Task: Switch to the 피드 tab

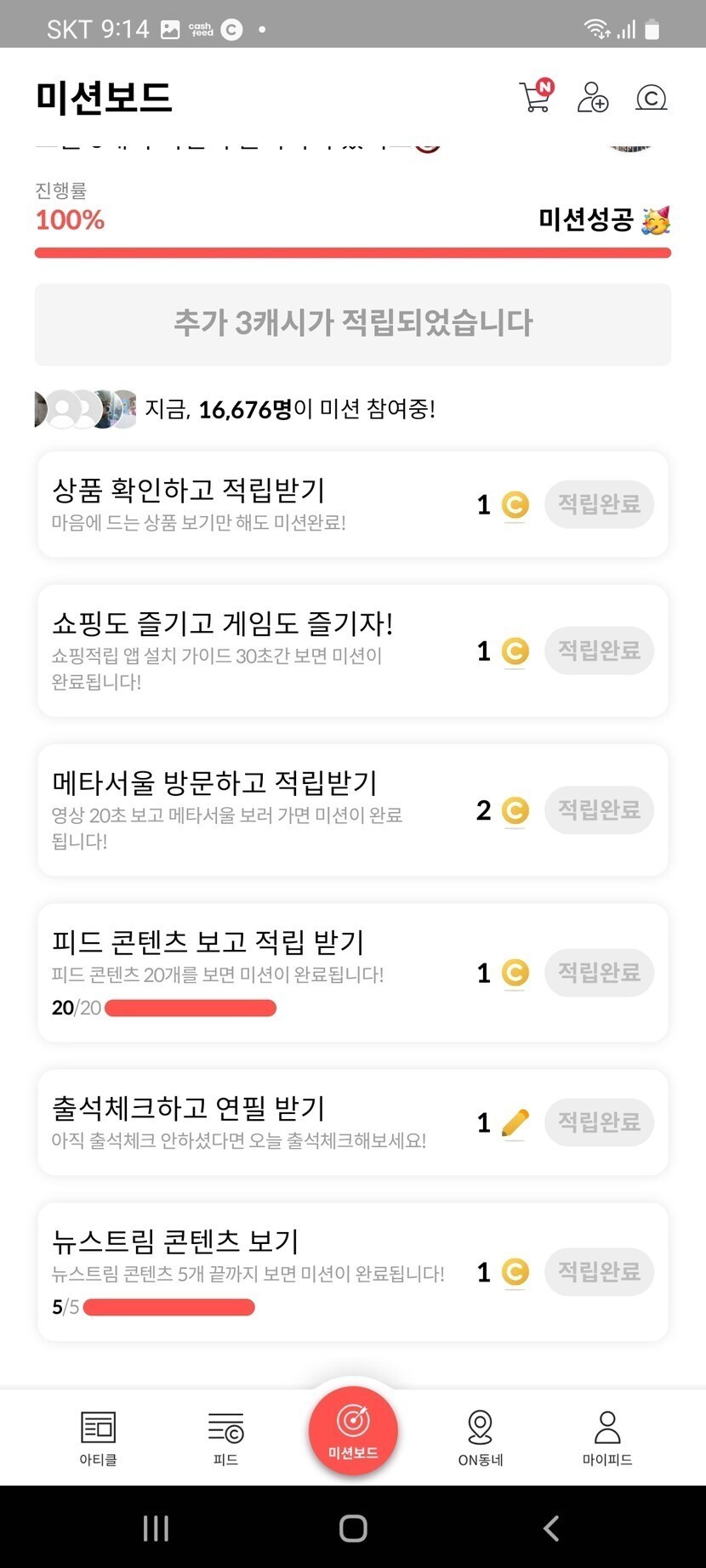Action: coord(225,1437)
